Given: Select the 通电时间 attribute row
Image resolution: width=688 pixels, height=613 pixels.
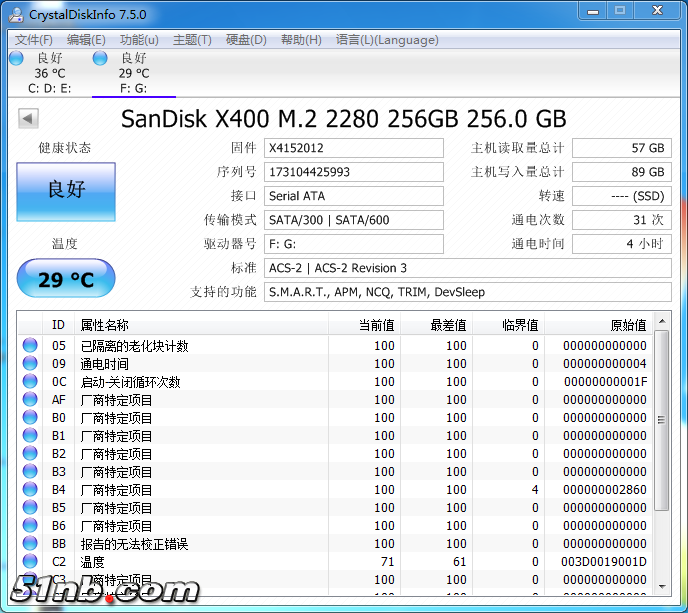Looking at the screenshot, I should click(x=336, y=364).
